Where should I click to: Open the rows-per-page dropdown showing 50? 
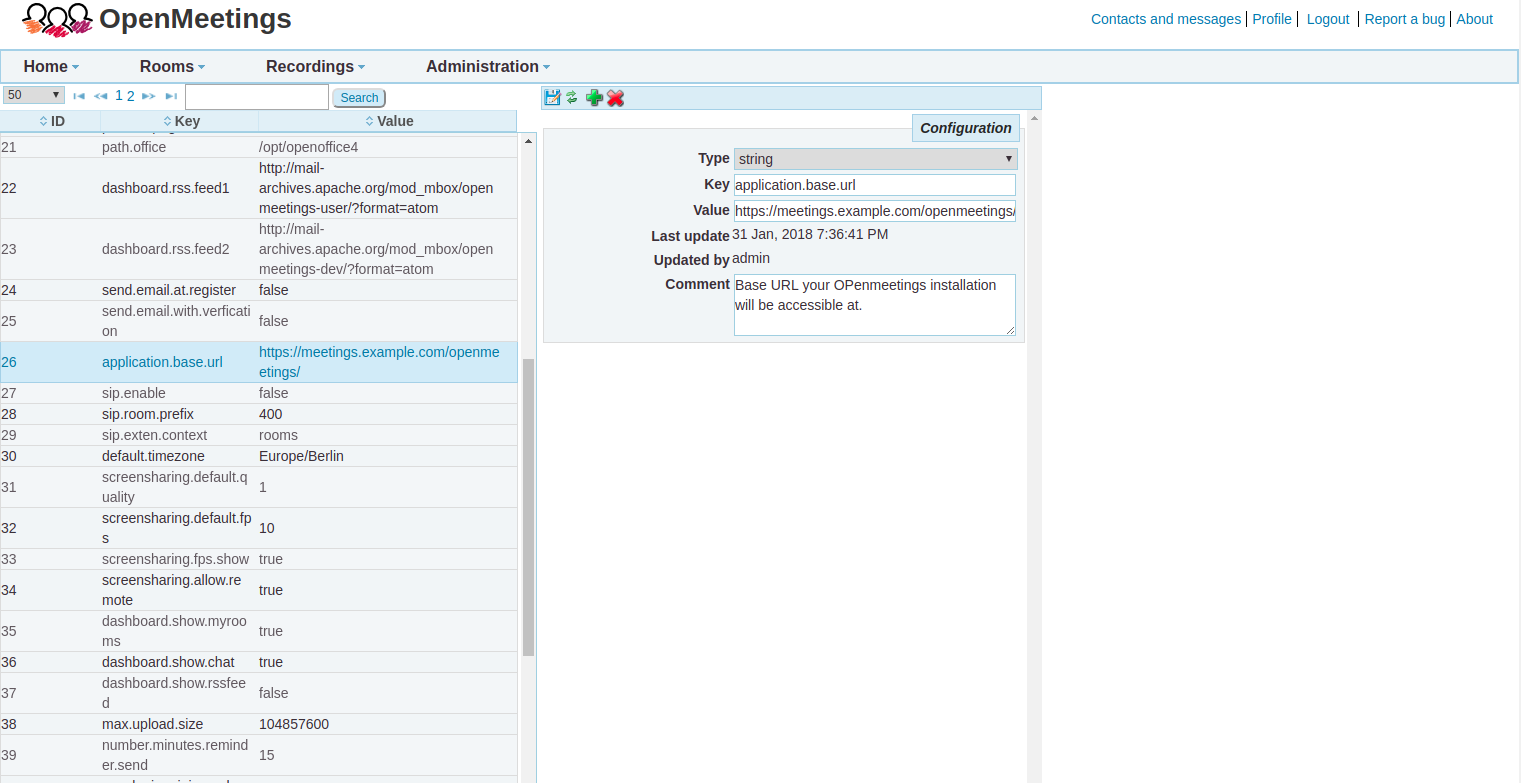(x=34, y=95)
